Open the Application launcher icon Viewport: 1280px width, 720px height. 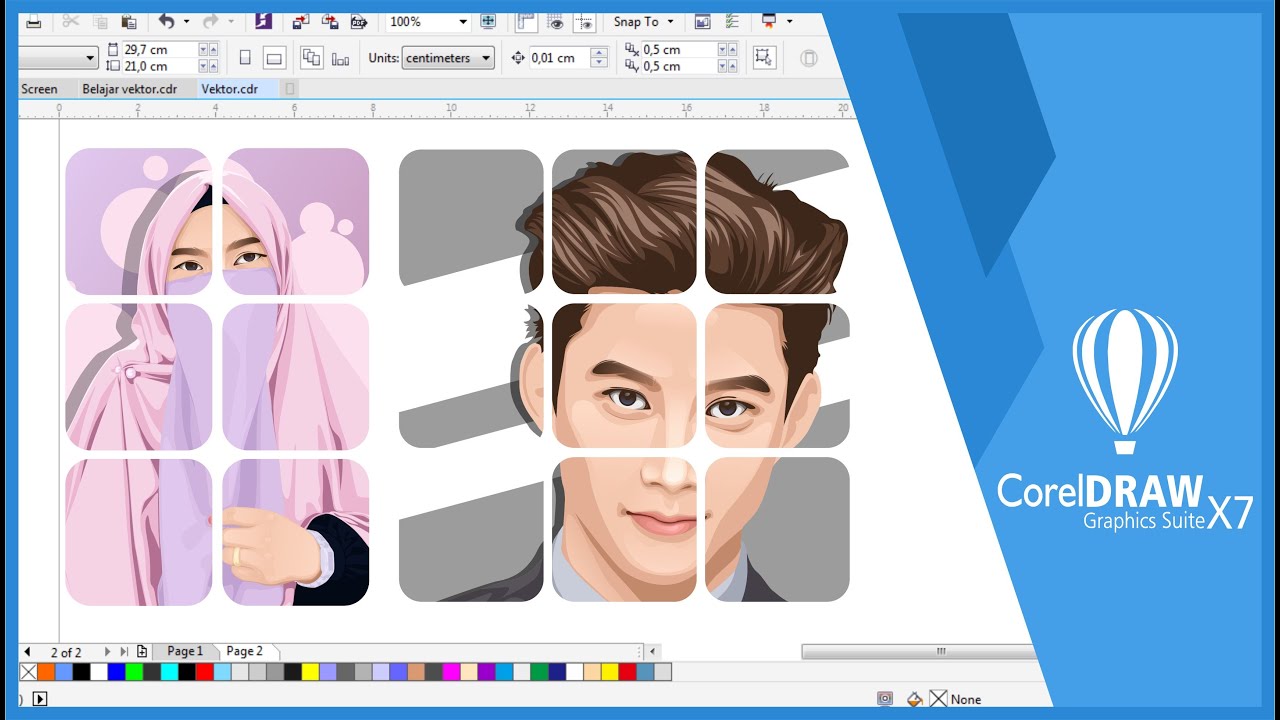[x=768, y=21]
